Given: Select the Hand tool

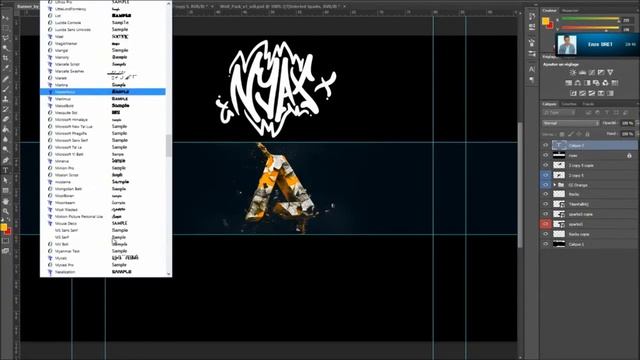Looking at the screenshot, I should coord(5,201).
